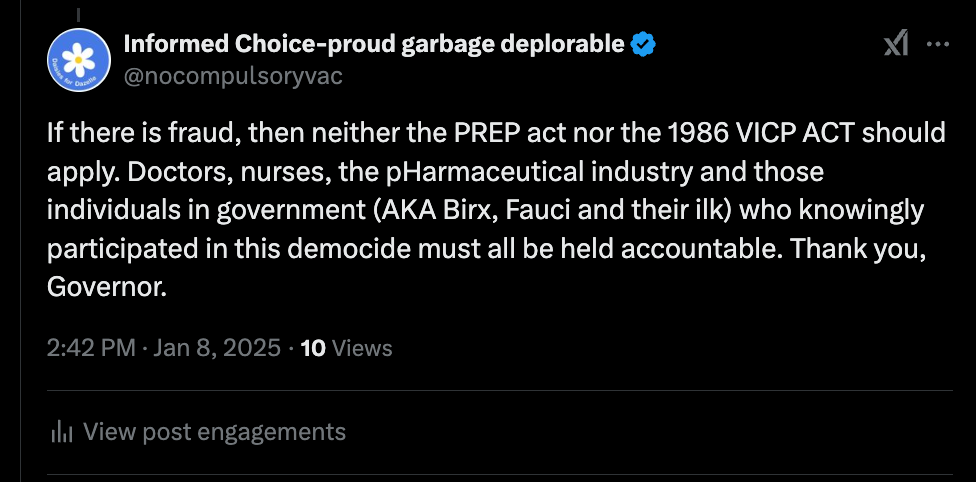Click the "2:42 PM" timestamp
Image resolution: width=976 pixels, height=482 pixels.
coord(91,348)
